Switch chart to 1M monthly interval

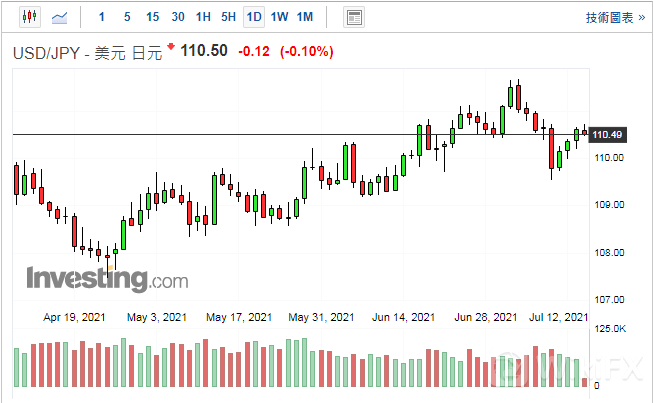(x=305, y=17)
